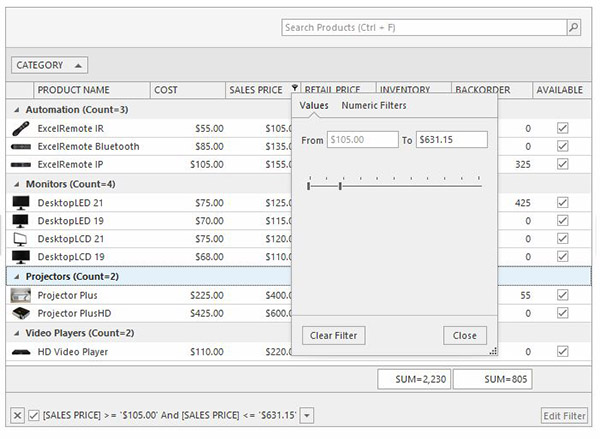
Task: Click the Projector Plus product icon
Action: (x=20, y=296)
